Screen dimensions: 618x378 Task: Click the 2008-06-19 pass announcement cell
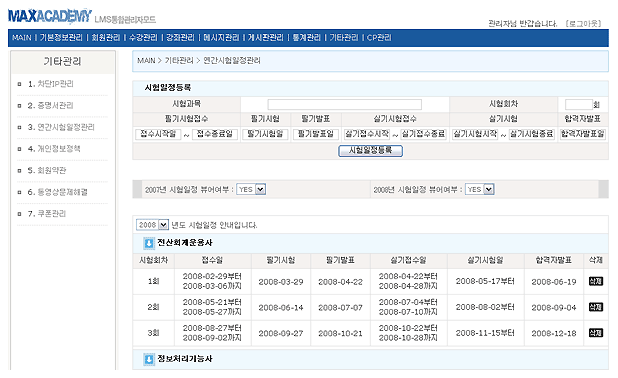[x=554, y=282]
